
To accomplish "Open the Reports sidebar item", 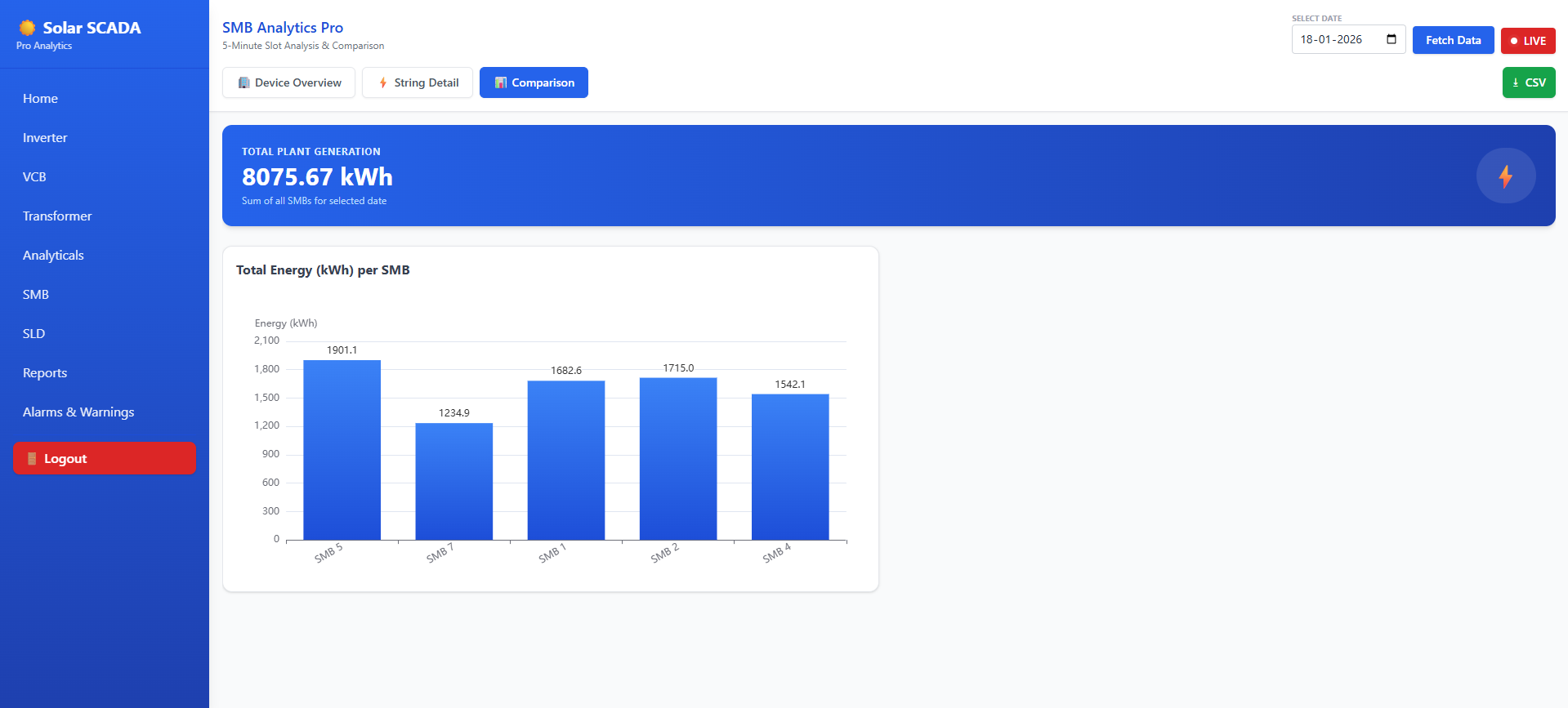I will 45,373.
